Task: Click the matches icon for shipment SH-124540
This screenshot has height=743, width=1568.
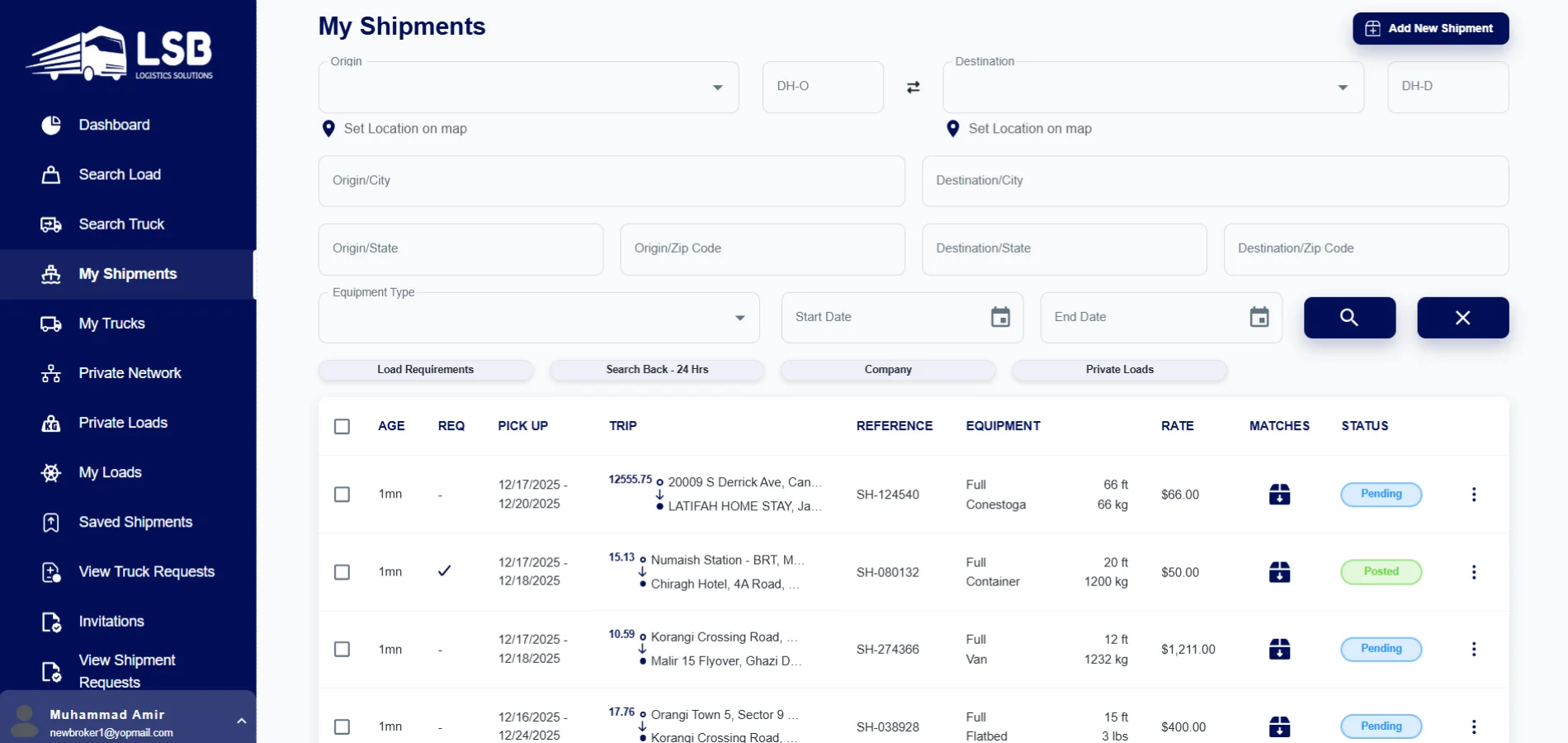Action: click(1279, 495)
